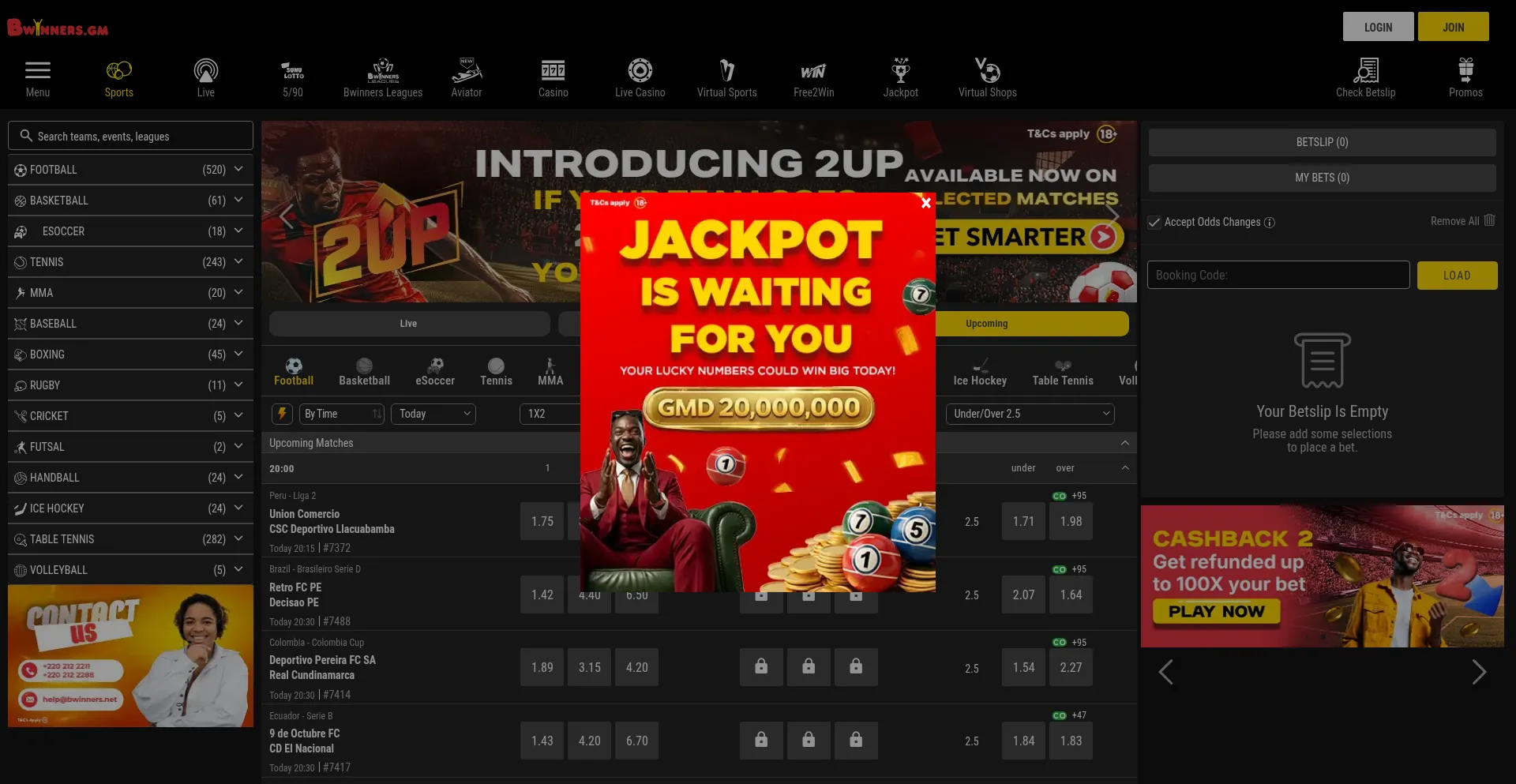Screen dimensions: 1516x784
Task: Open the 5/90 Sunu Lotto icon
Action: coord(293,70)
